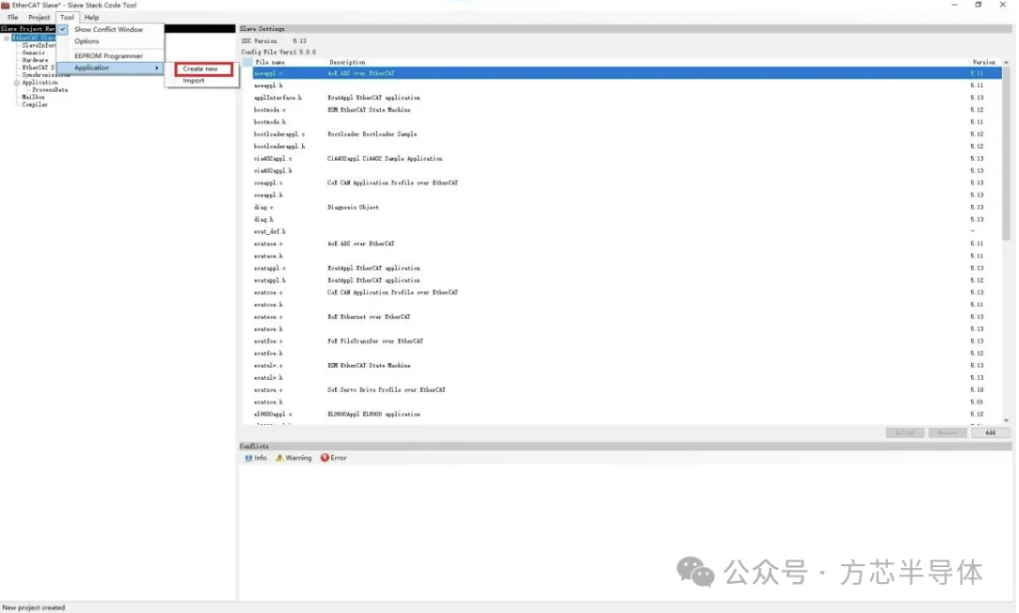
Task: Select the ecat_def.h file row
Action: pyautogui.click(x=627, y=231)
